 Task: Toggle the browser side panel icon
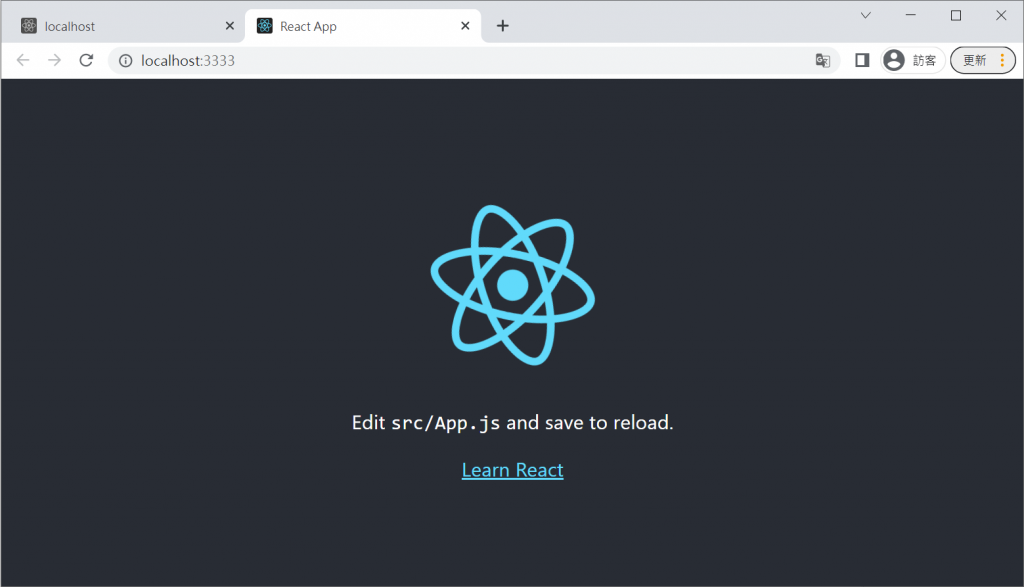pyautogui.click(x=862, y=60)
